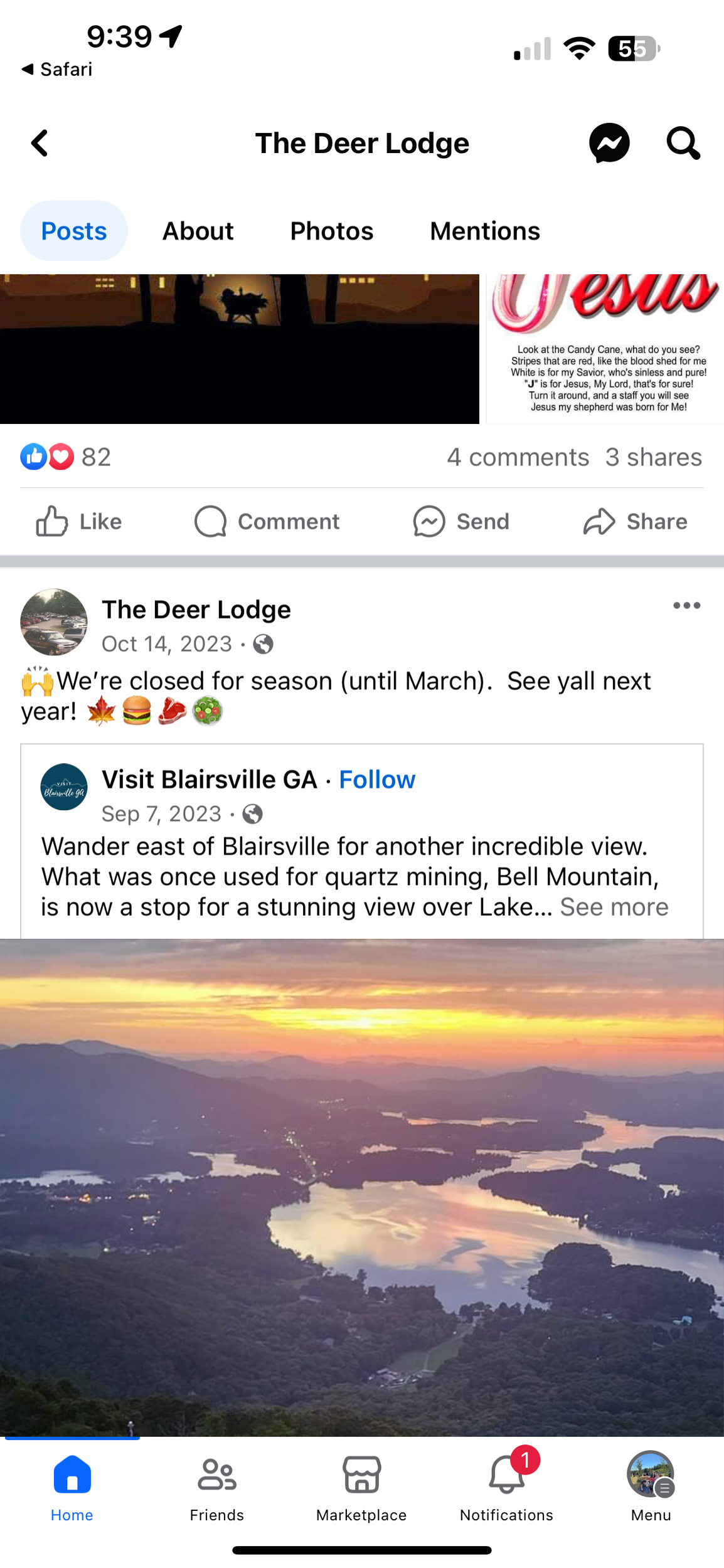Open Marketplace in the bottom bar
This screenshot has width=724, height=1568.
(361, 1486)
